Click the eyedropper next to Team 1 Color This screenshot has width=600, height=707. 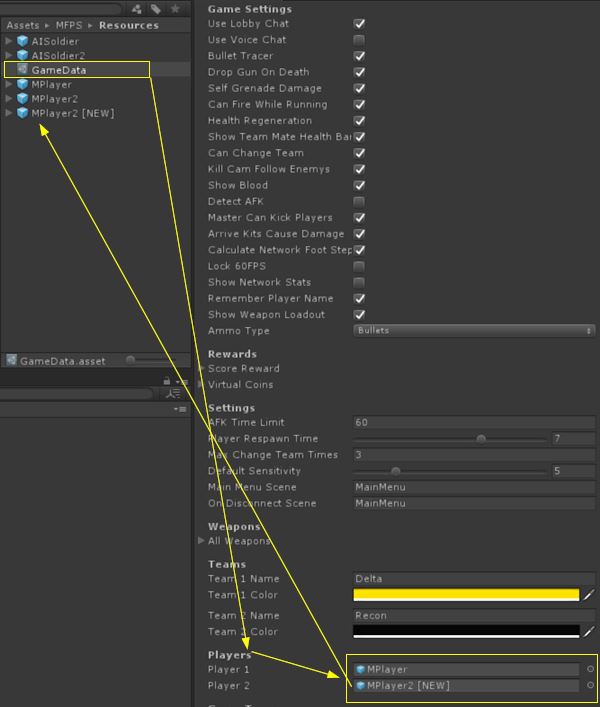[589, 595]
